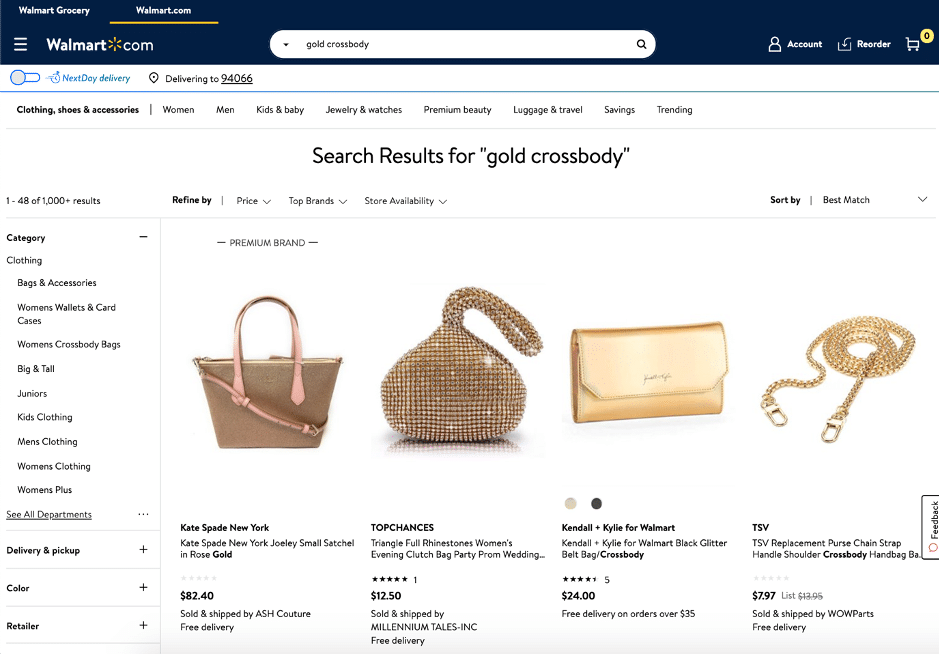
Task: Click the Womens Crossbody Bags category link
Action: [69, 344]
